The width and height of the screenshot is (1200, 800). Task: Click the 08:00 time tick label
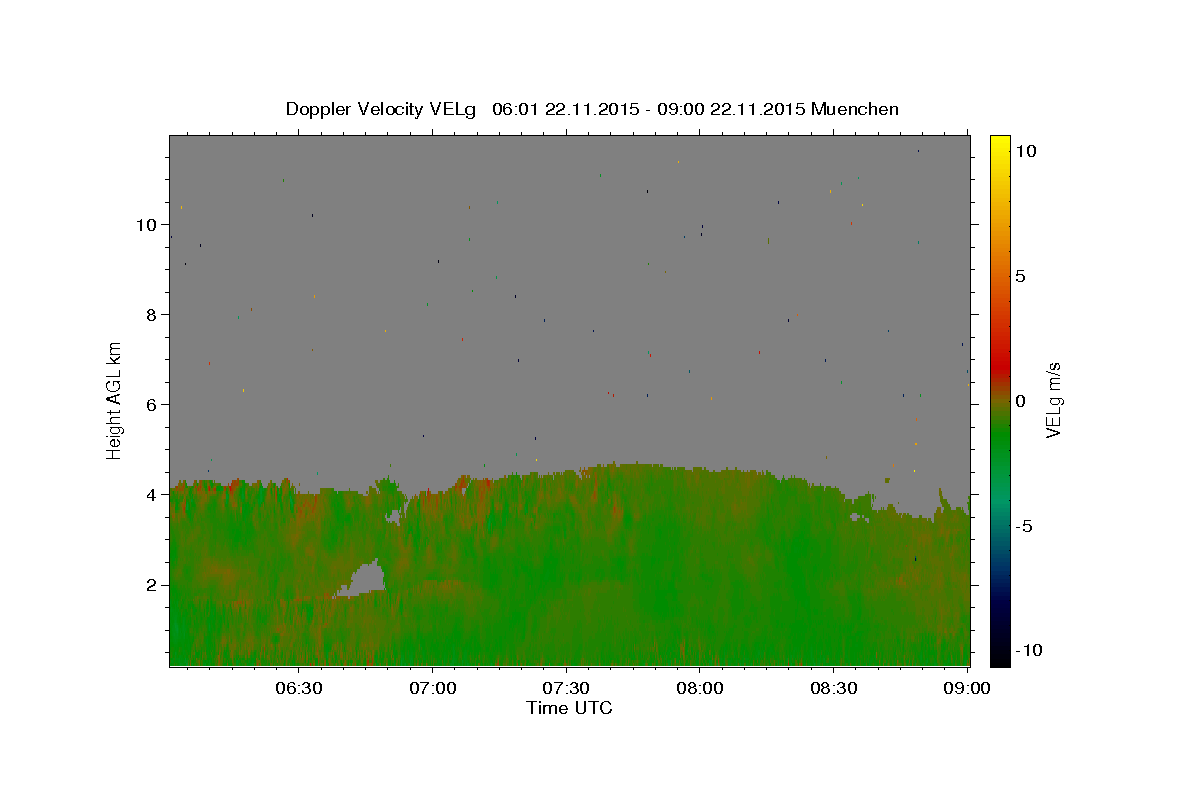click(x=700, y=688)
